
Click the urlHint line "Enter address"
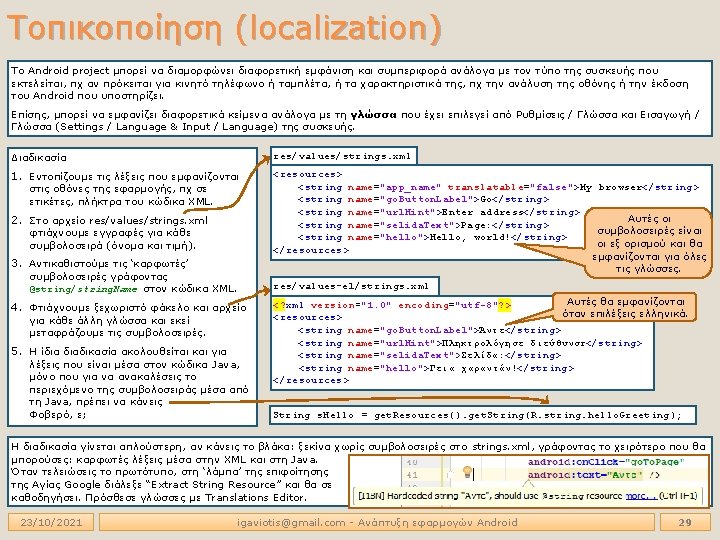point(439,212)
